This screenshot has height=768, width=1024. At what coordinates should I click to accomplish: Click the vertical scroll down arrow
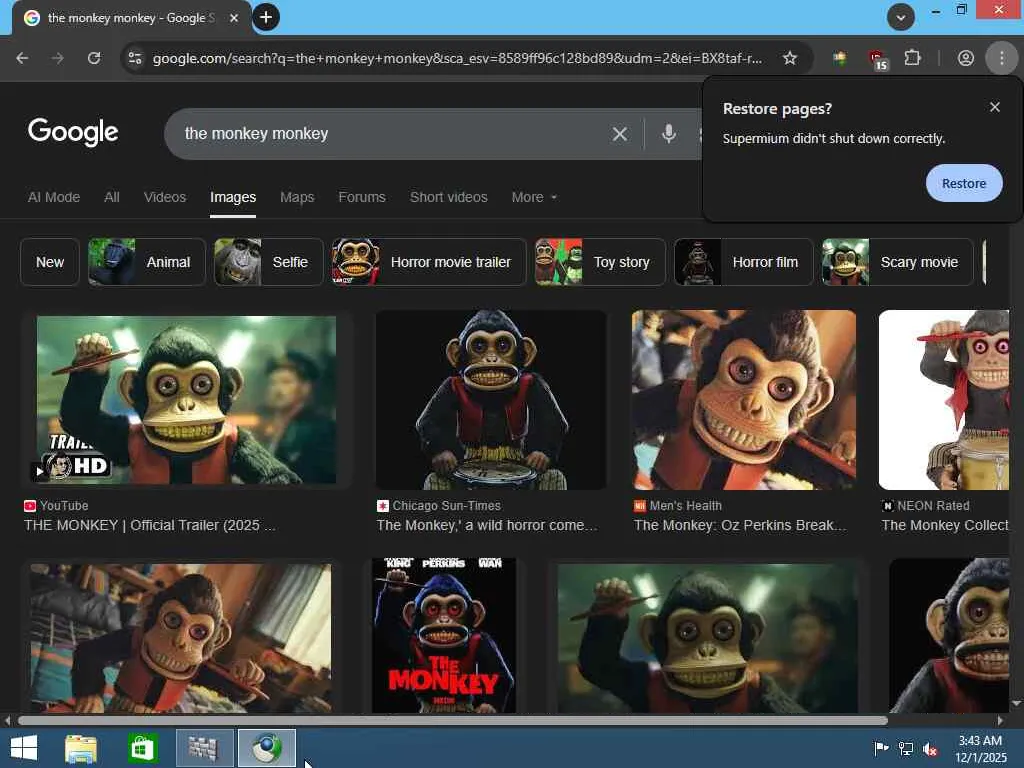pyautogui.click(x=1016, y=704)
